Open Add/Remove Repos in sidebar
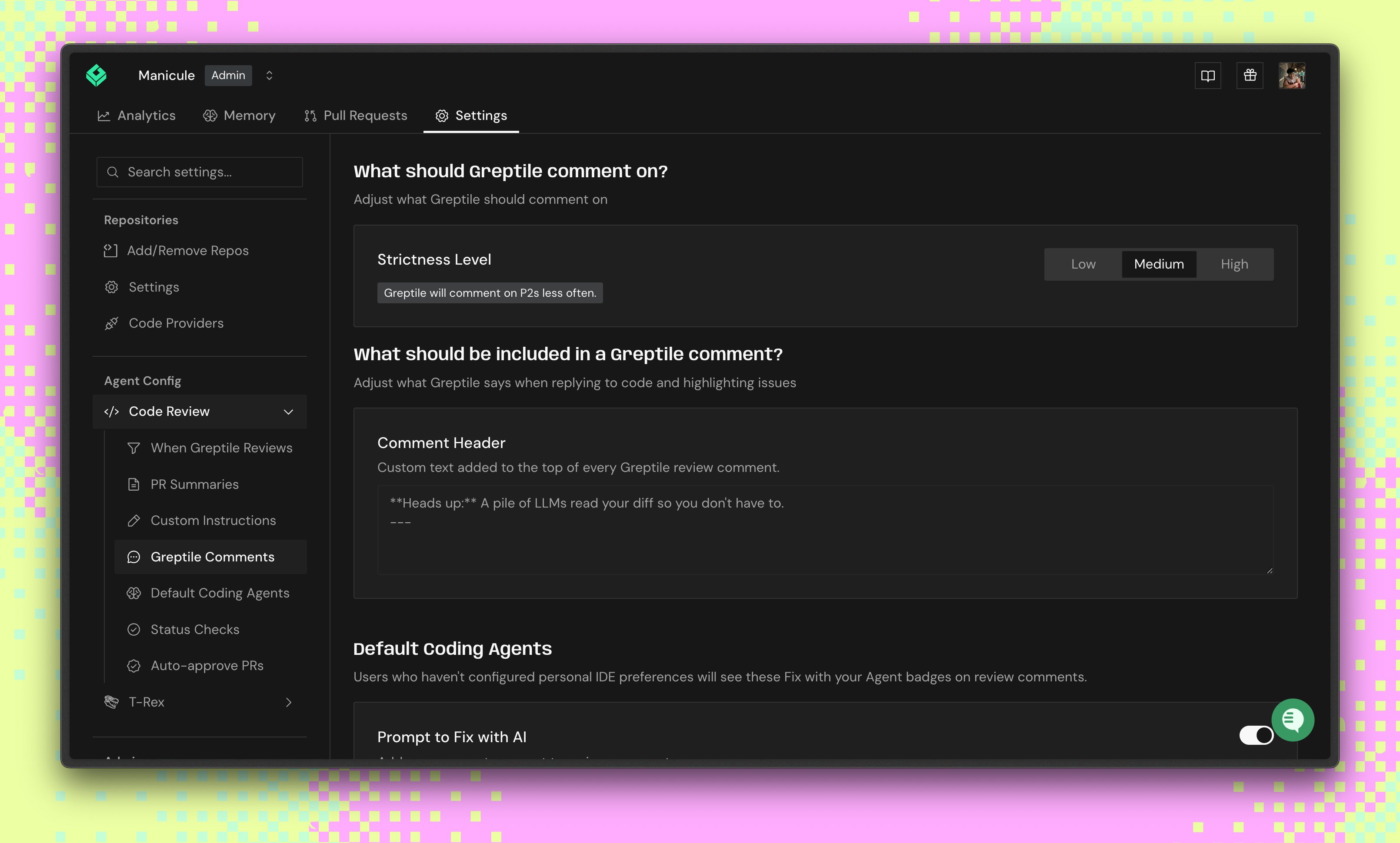 coord(200,250)
